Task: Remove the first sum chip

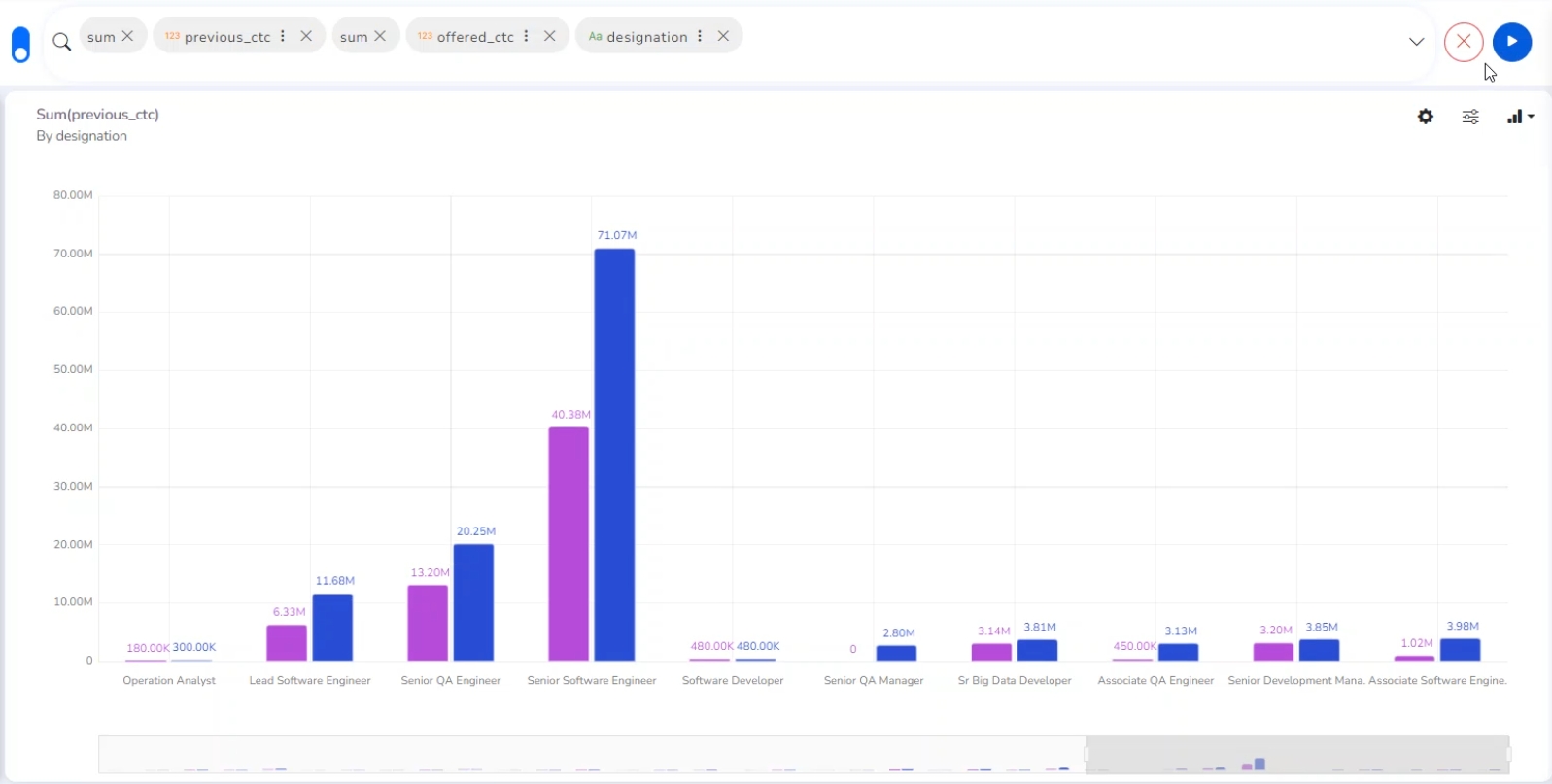Action: [127, 36]
